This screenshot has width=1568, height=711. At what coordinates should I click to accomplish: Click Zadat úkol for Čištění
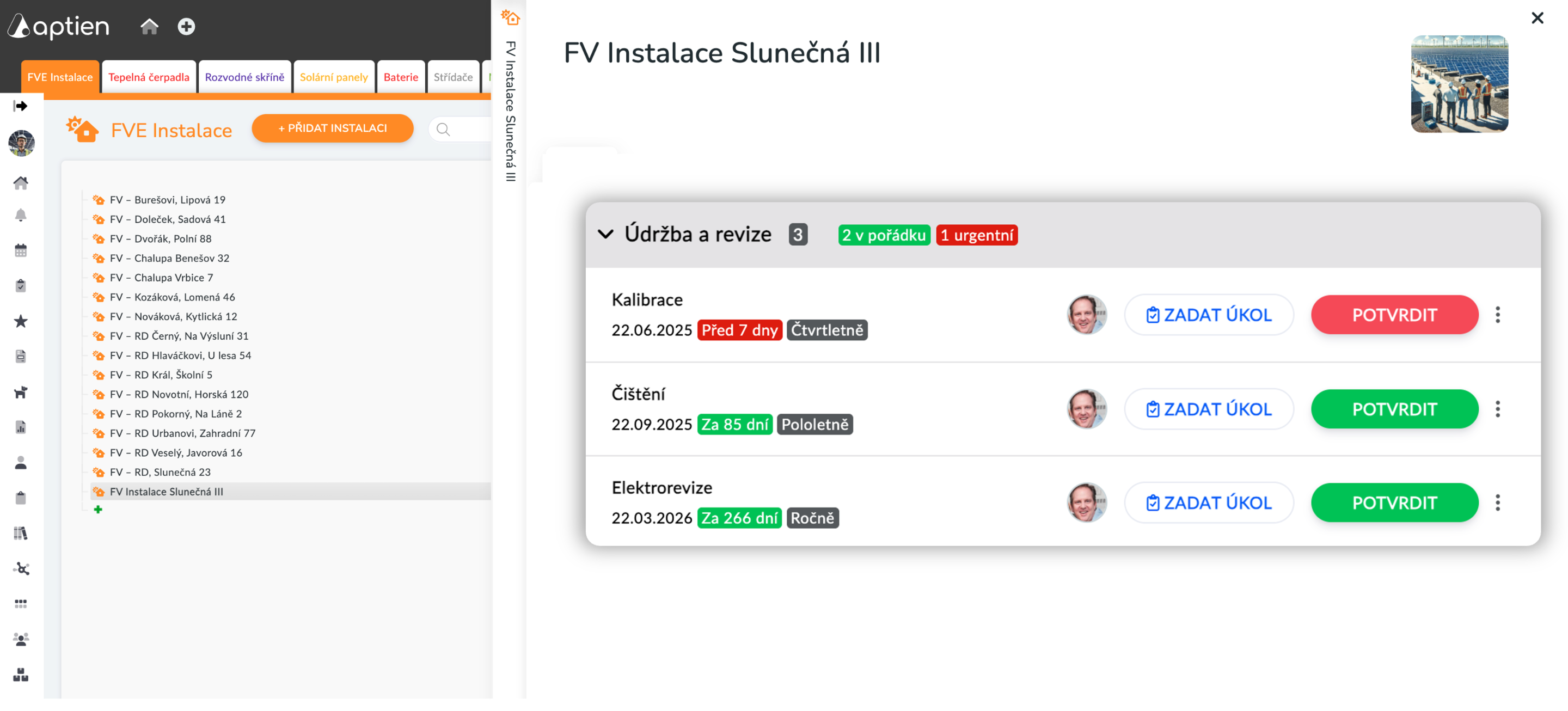click(1209, 409)
